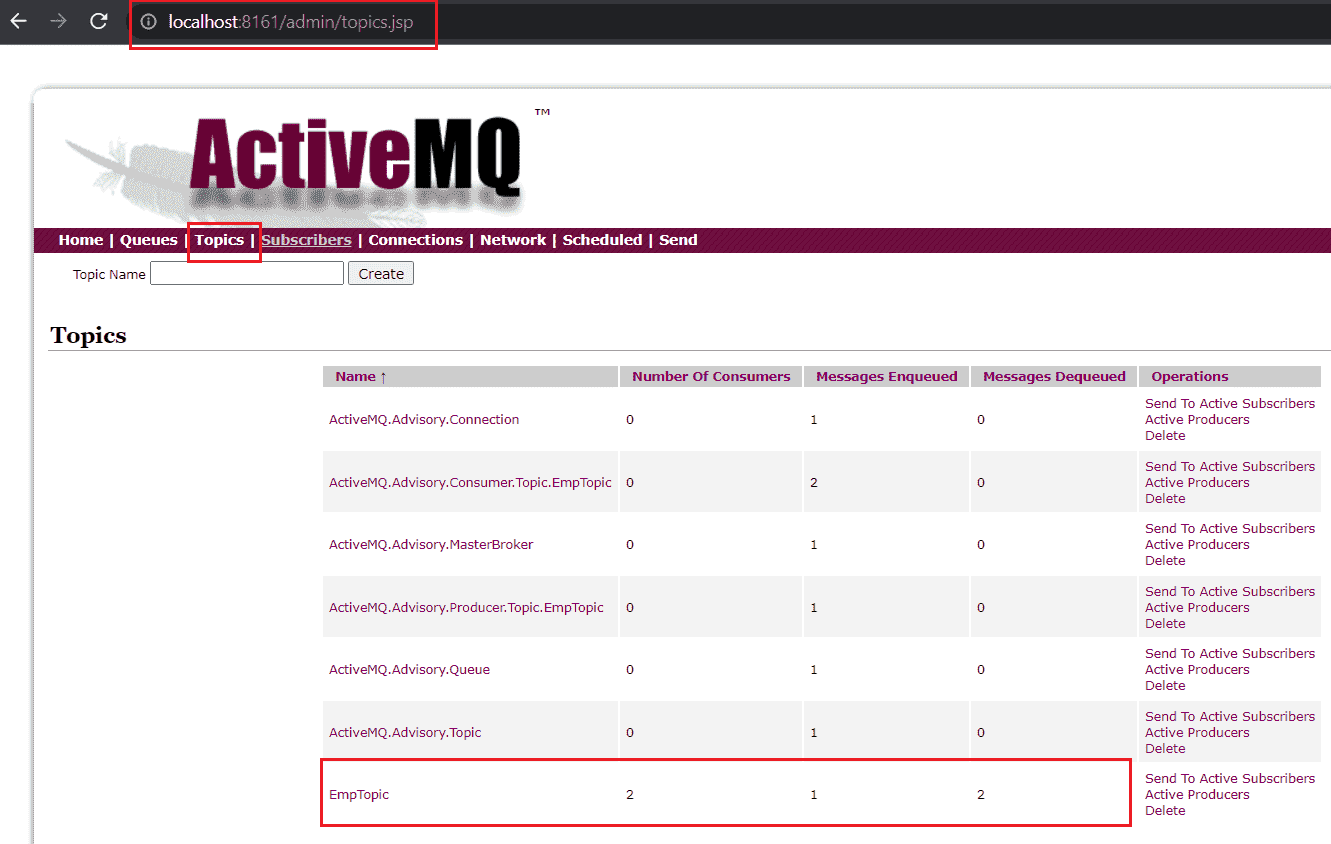Screen dimensions: 1331x844
Task: Delete the Advisory.Consumer.Topic.EmpTopic topic
Action: [x=1165, y=499]
